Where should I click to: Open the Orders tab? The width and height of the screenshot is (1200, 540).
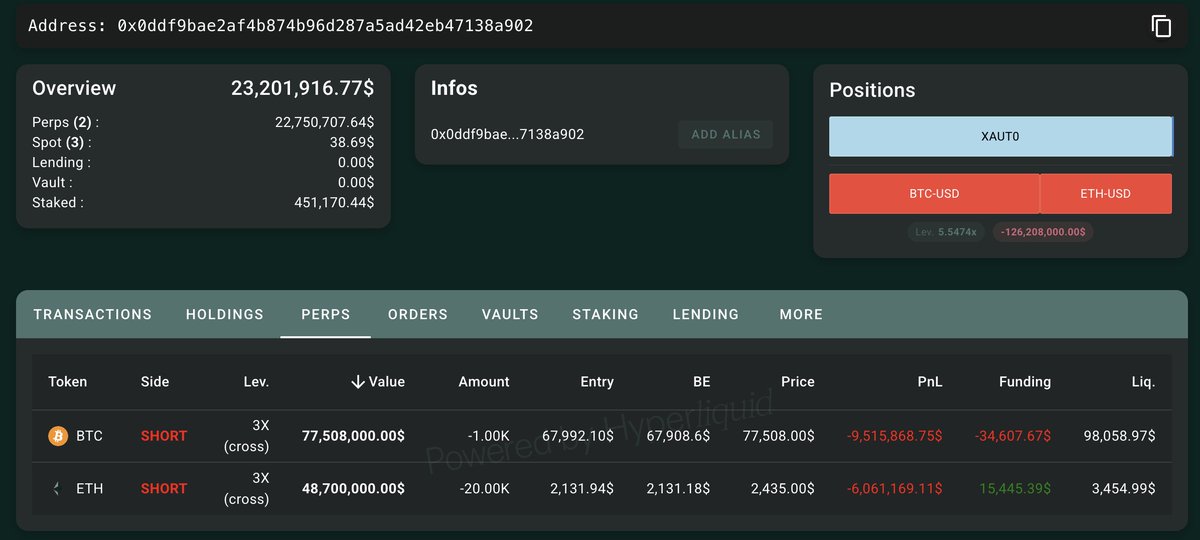coord(418,314)
